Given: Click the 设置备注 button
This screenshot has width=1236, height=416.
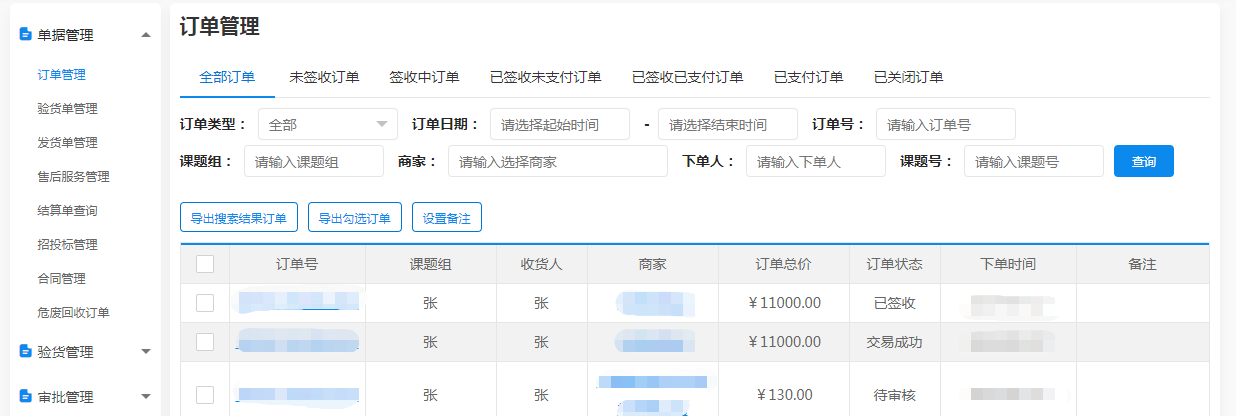Looking at the screenshot, I should point(446,217).
